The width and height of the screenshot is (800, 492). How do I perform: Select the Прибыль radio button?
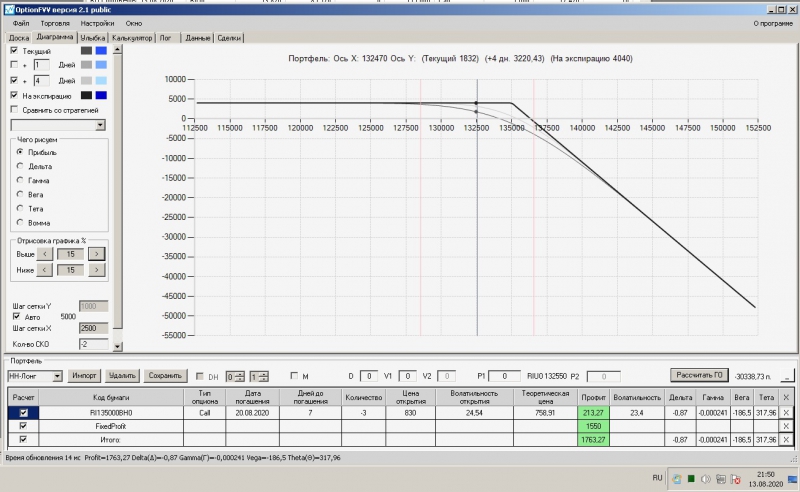pyautogui.click(x=20, y=152)
